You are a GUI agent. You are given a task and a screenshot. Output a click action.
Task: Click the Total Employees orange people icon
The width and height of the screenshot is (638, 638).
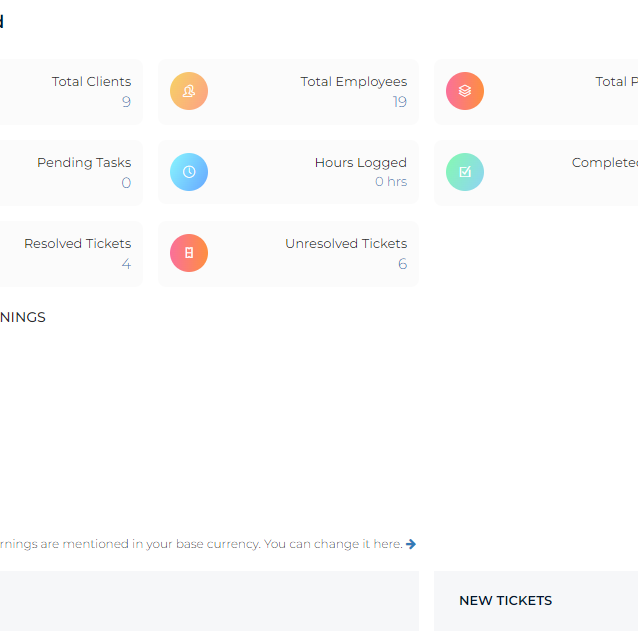[189, 91]
